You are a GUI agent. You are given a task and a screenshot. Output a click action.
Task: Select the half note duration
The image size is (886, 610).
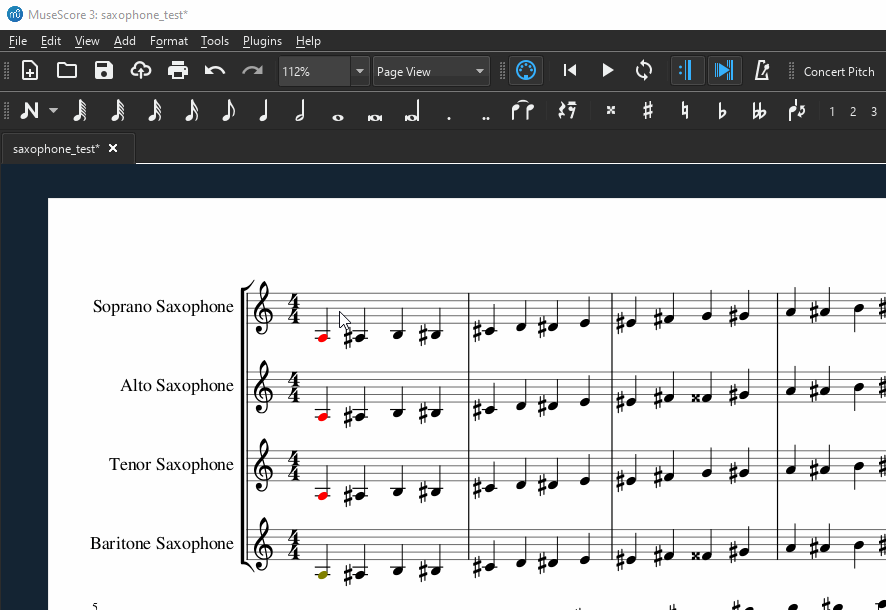tap(300, 111)
